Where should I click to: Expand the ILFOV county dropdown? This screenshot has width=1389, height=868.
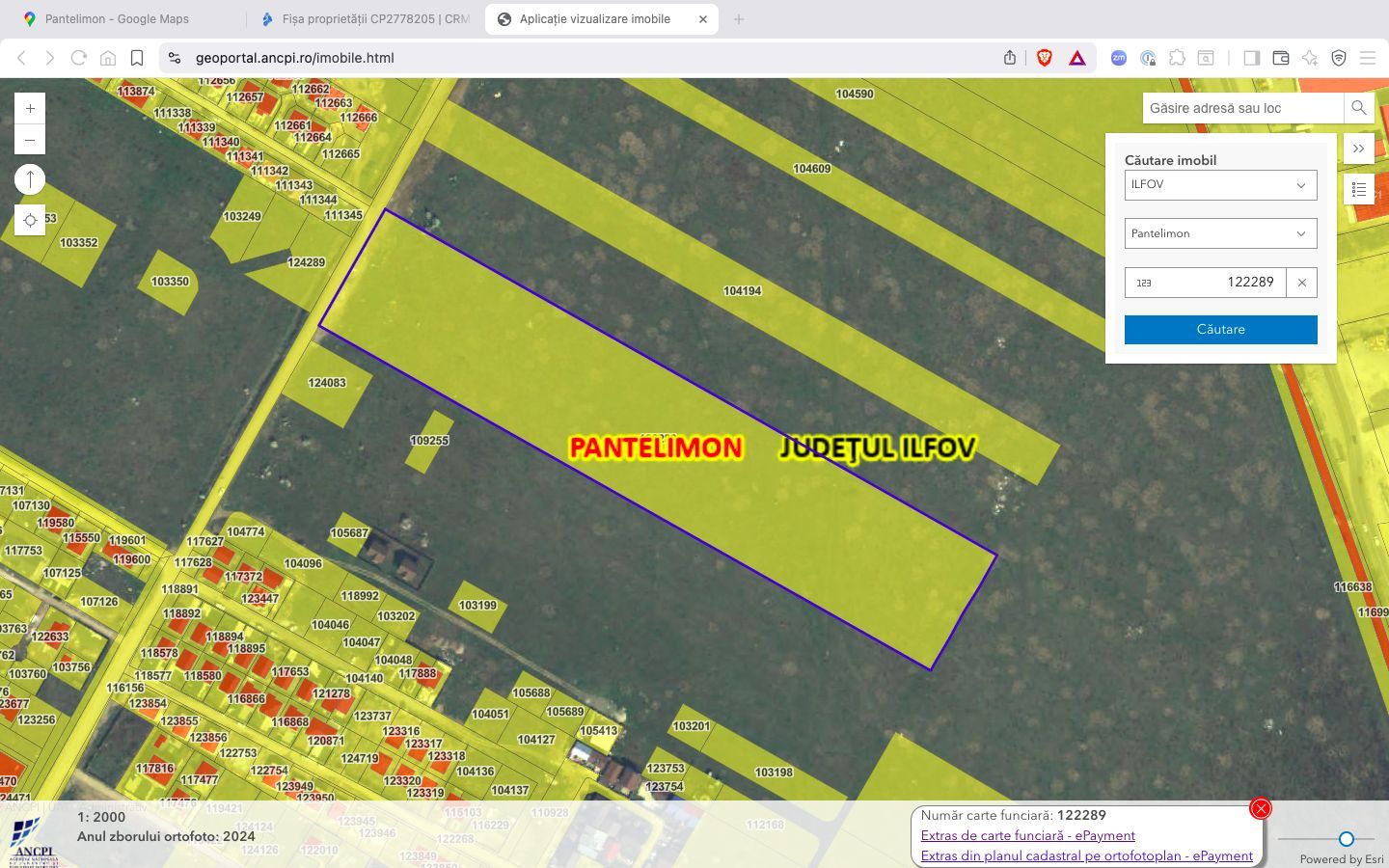(1220, 185)
